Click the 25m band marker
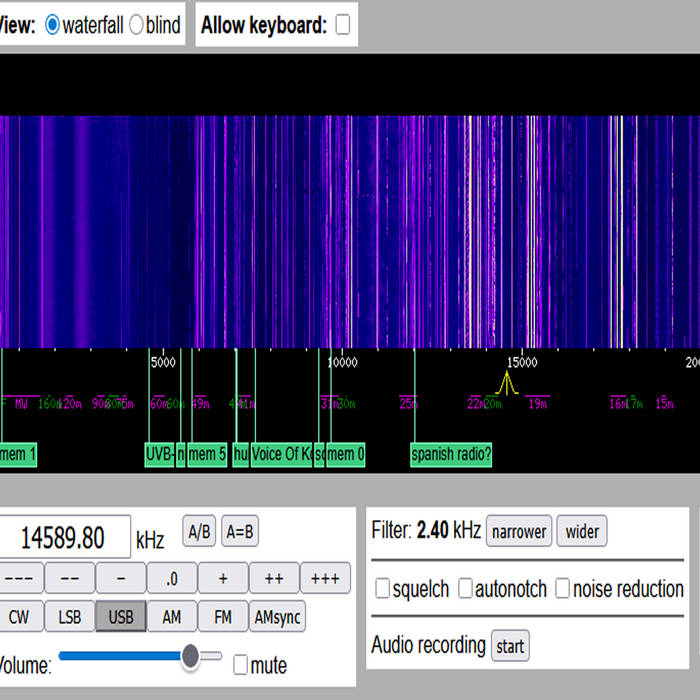 (408, 404)
